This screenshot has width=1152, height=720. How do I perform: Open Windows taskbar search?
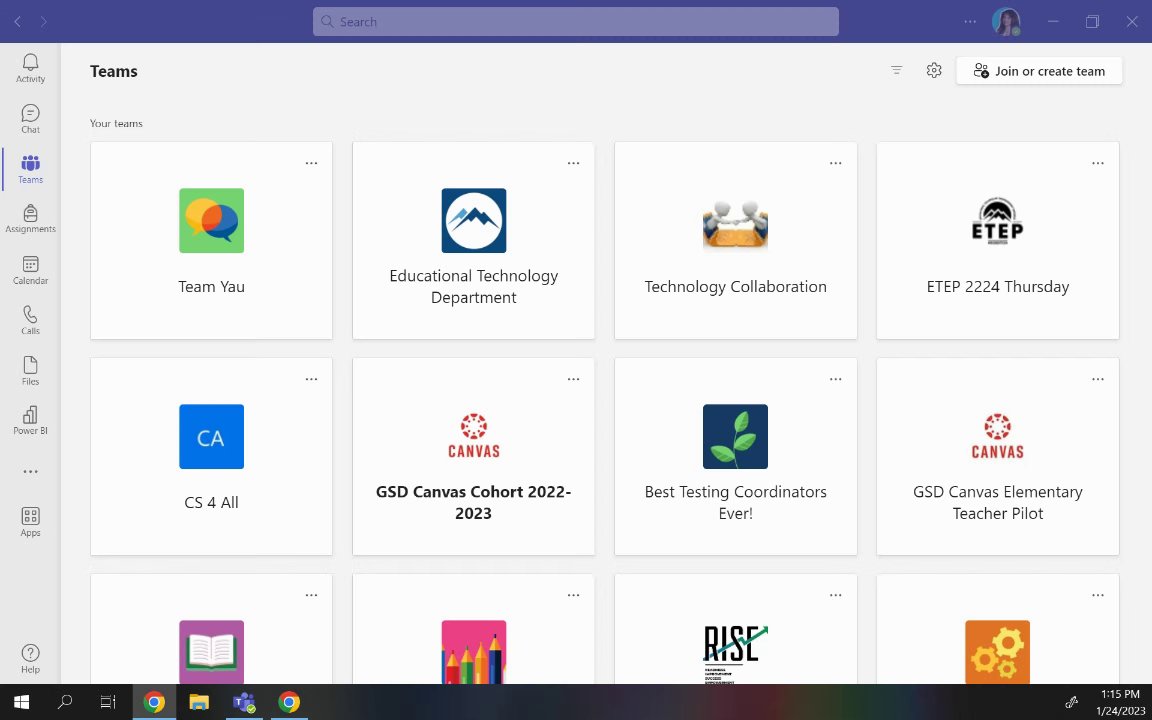(x=65, y=702)
